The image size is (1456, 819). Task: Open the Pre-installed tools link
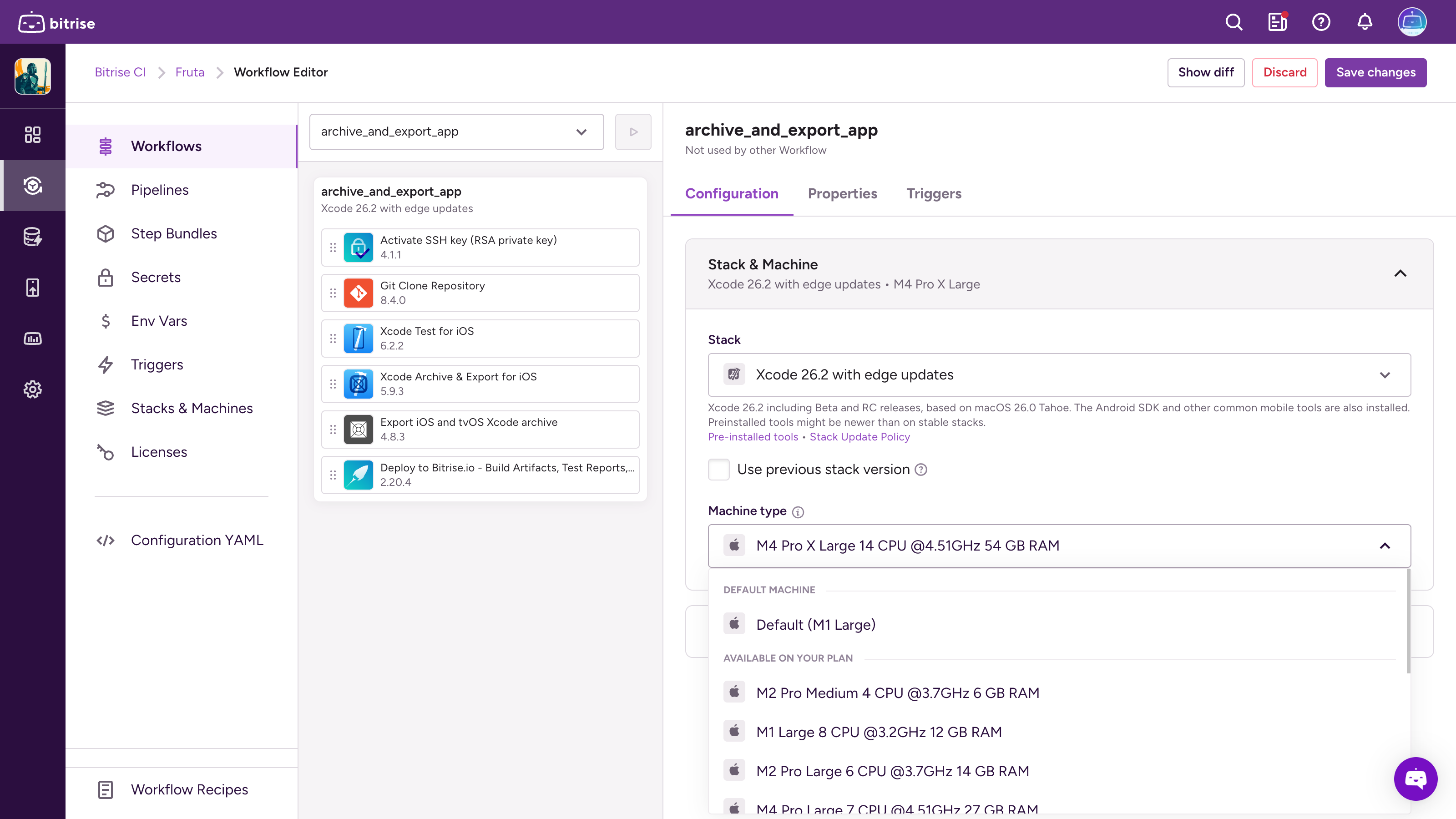click(x=753, y=437)
